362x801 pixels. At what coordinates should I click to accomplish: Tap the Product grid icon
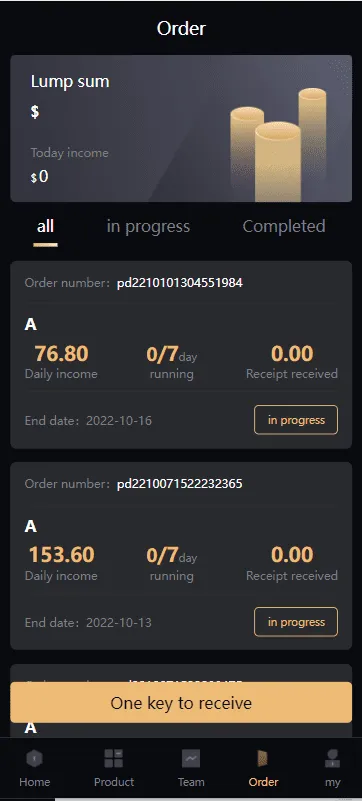114,759
